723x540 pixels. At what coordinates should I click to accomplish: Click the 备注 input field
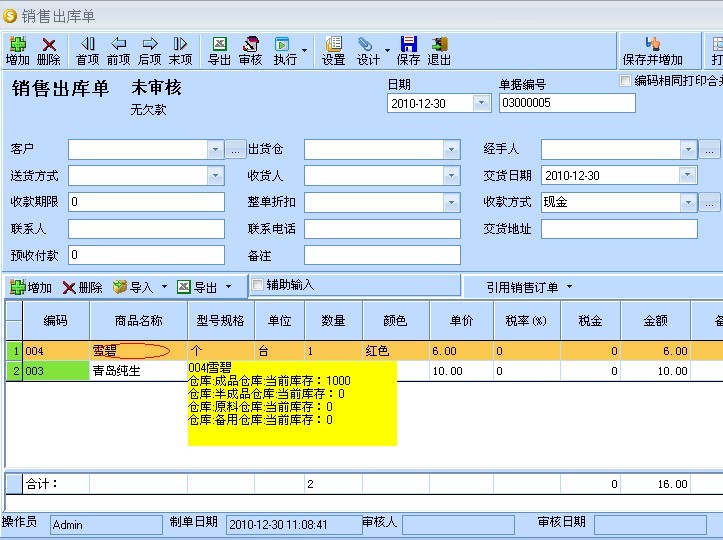(x=382, y=255)
